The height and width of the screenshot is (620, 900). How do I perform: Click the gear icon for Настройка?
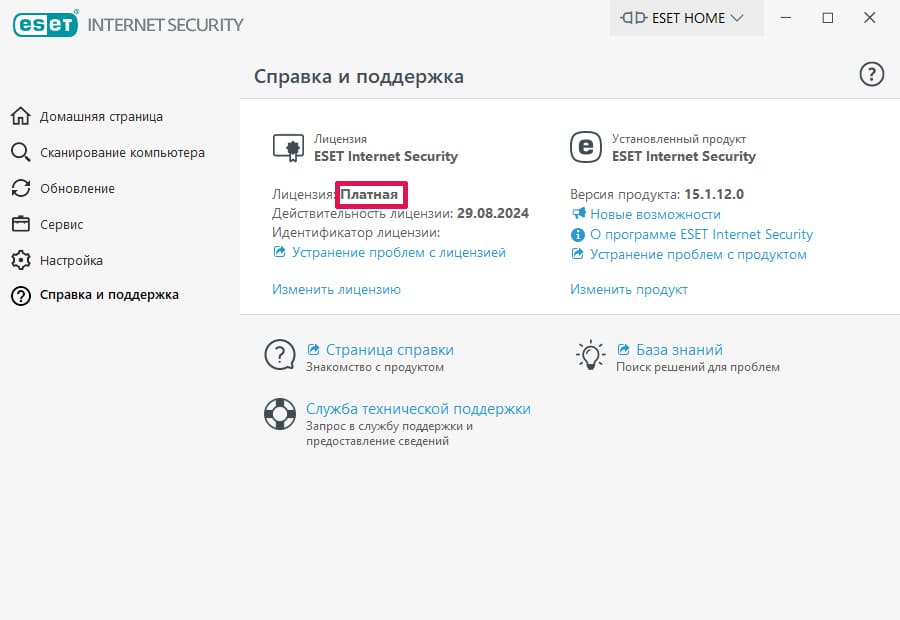pos(21,260)
